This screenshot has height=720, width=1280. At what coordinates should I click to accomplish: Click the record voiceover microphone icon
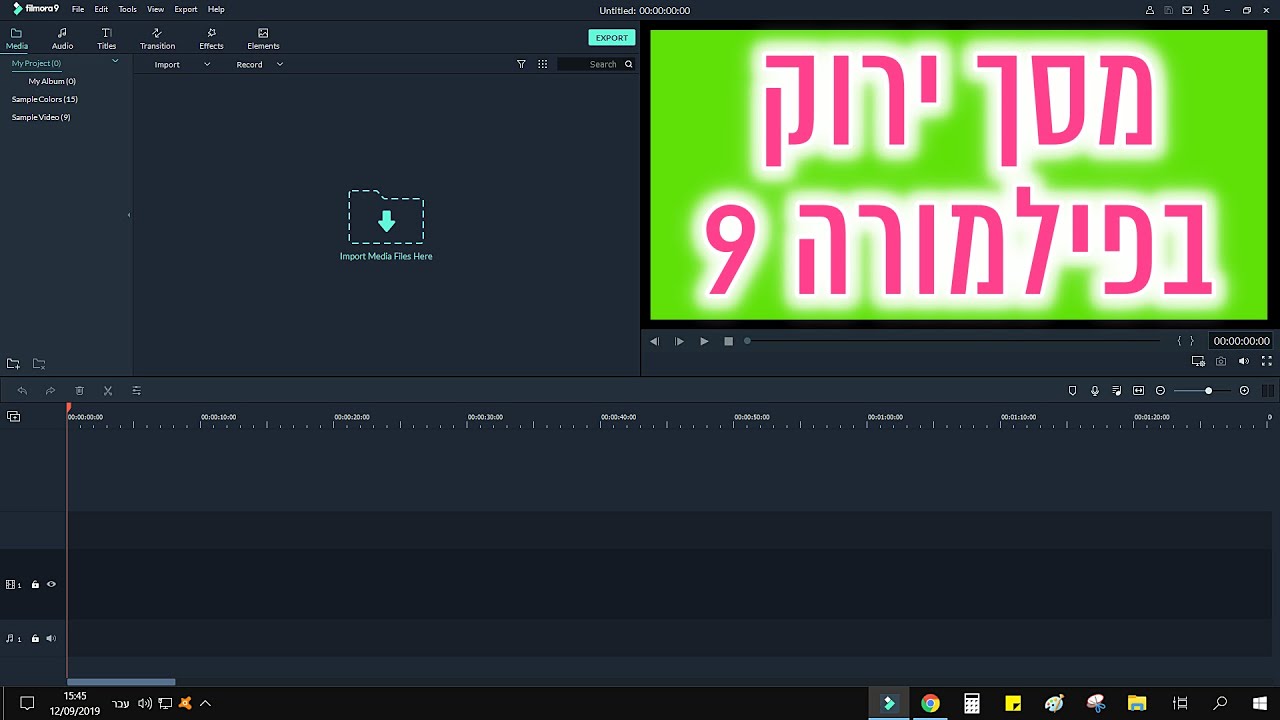point(1095,391)
